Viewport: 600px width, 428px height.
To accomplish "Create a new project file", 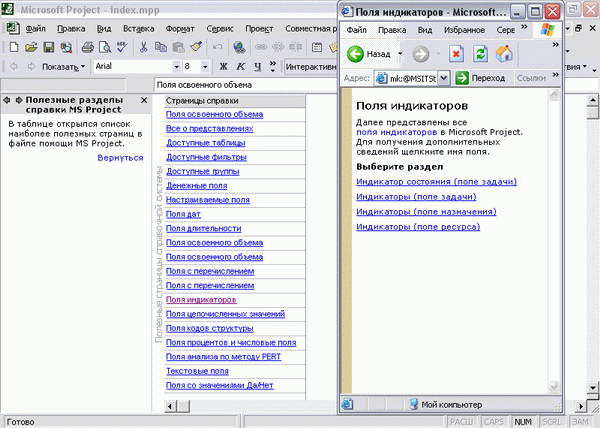I will 14,47.
